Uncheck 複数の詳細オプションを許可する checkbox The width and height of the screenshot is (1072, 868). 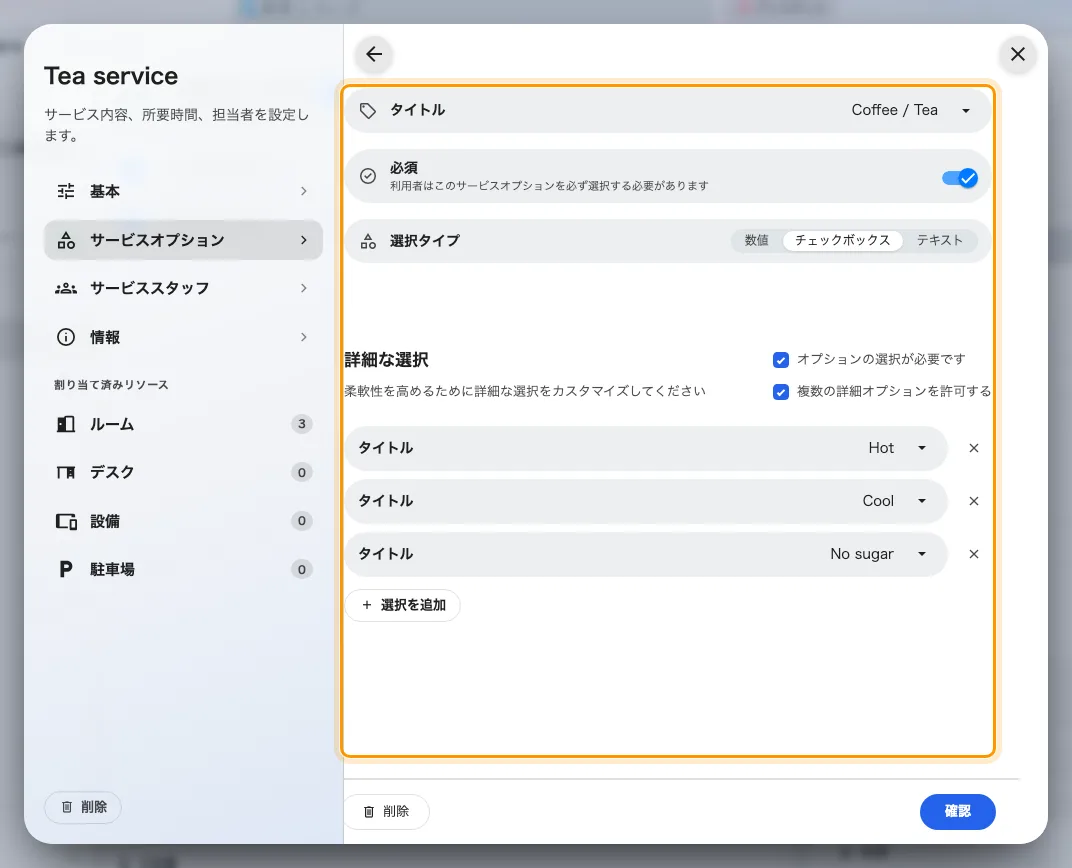tap(781, 392)
